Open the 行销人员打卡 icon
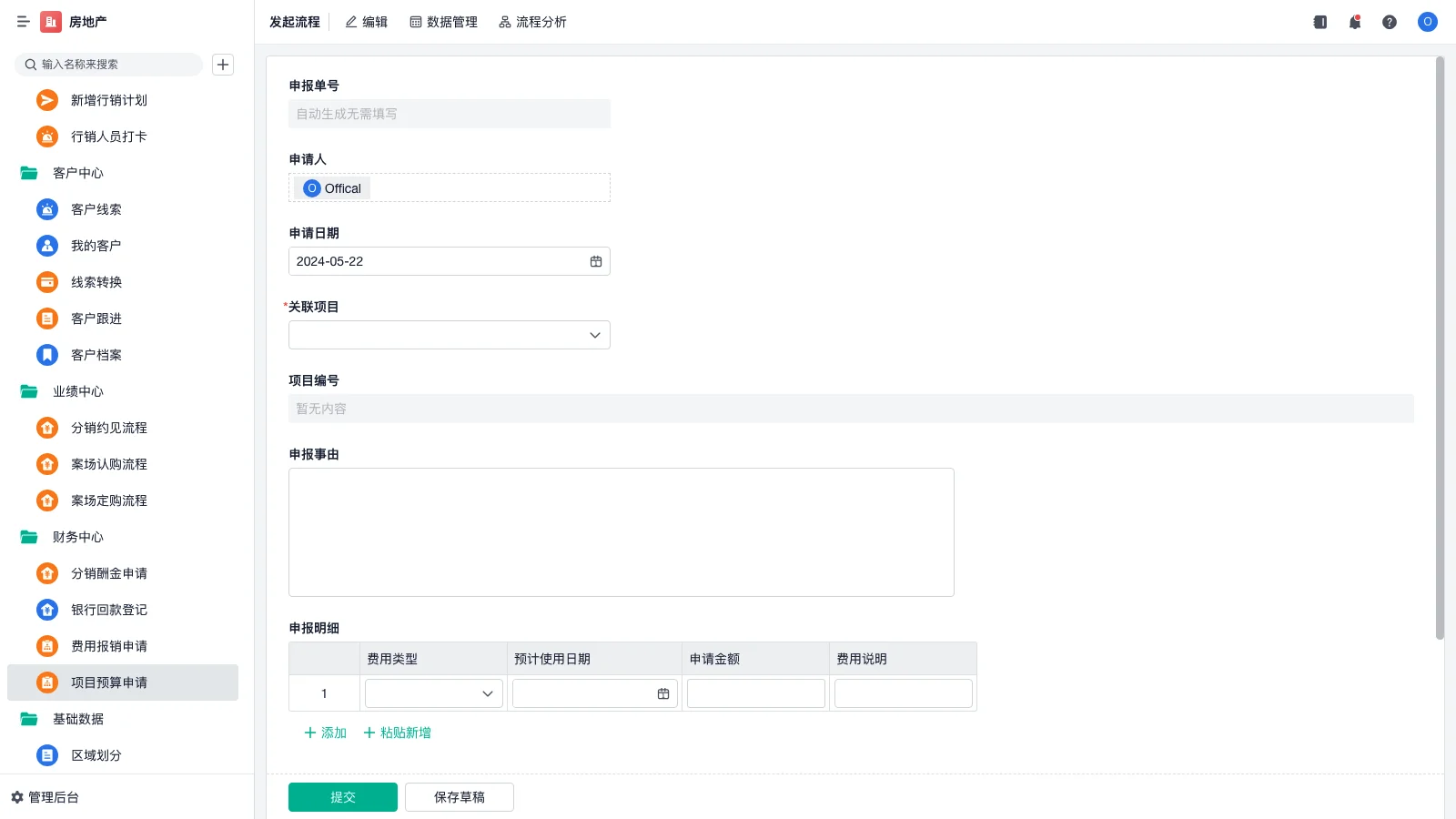Image resolution: width=1456 pixels, height=819 pixels. [47, 136]
